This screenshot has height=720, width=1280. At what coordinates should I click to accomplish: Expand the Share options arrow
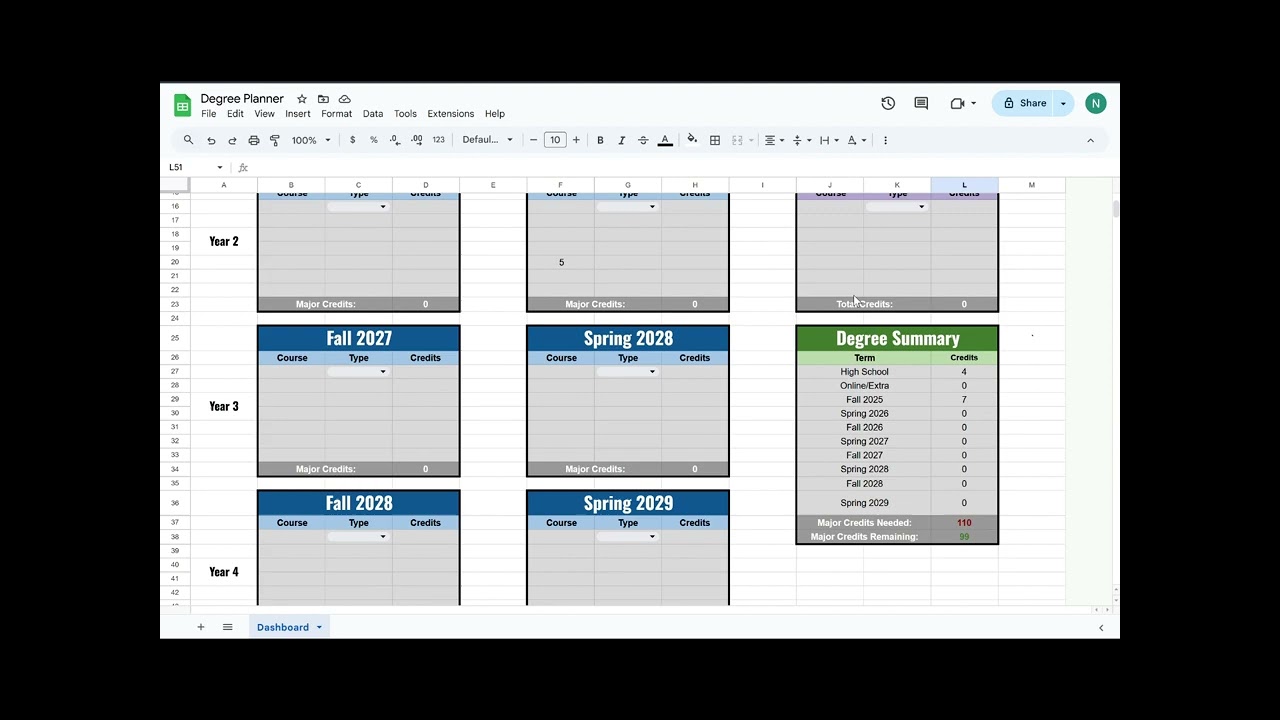pyautogui.click(x=1063, y=103)
